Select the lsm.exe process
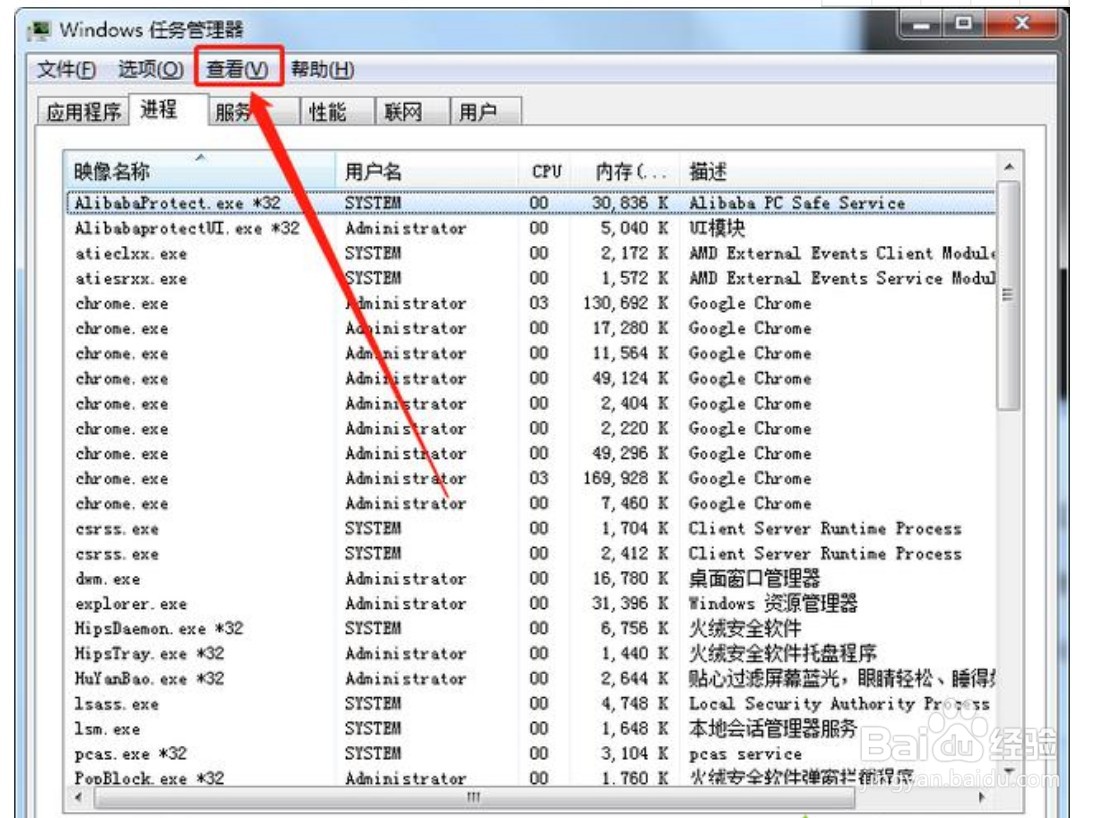 [x=531, y=729]
